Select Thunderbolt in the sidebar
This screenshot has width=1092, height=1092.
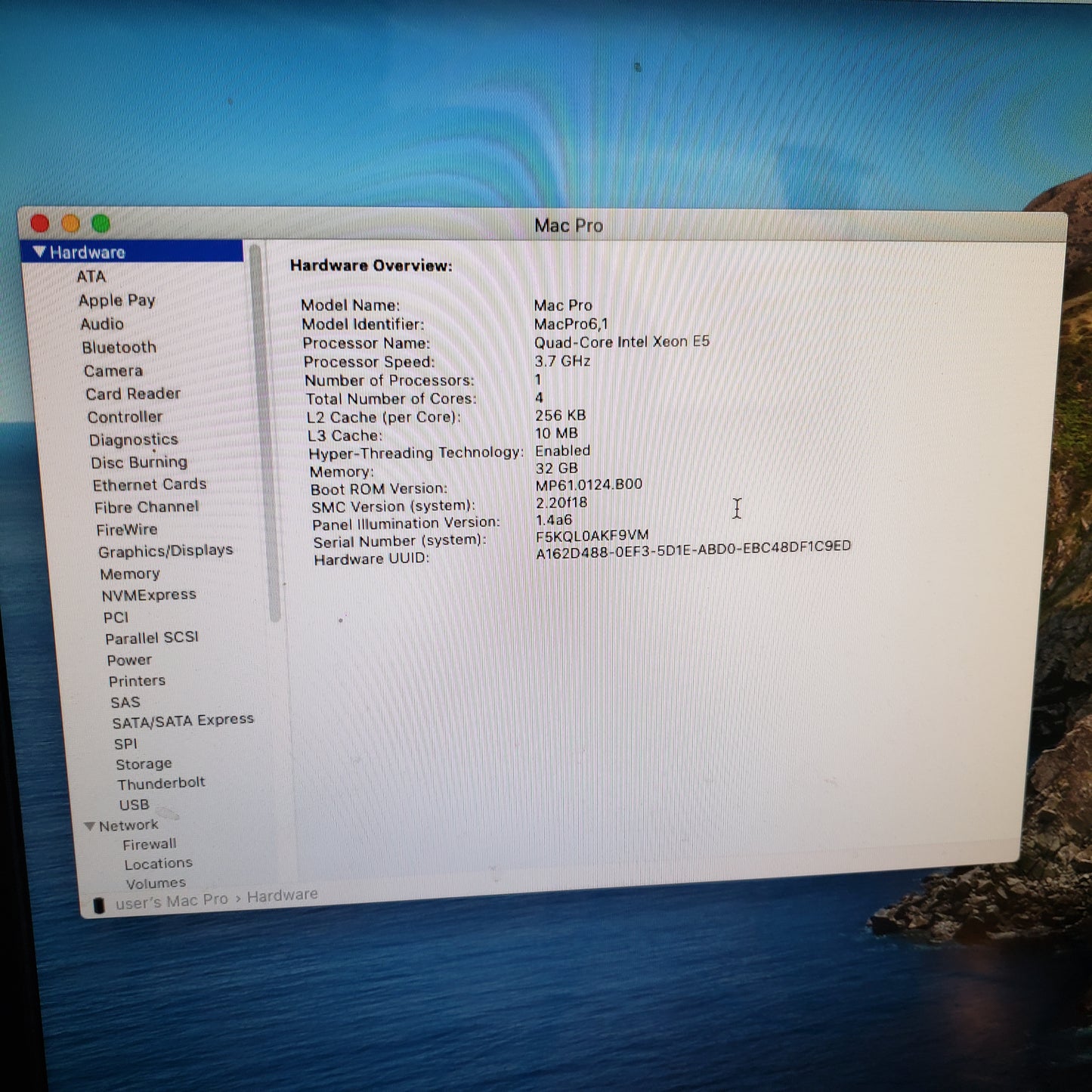click(x=161, y=784)
